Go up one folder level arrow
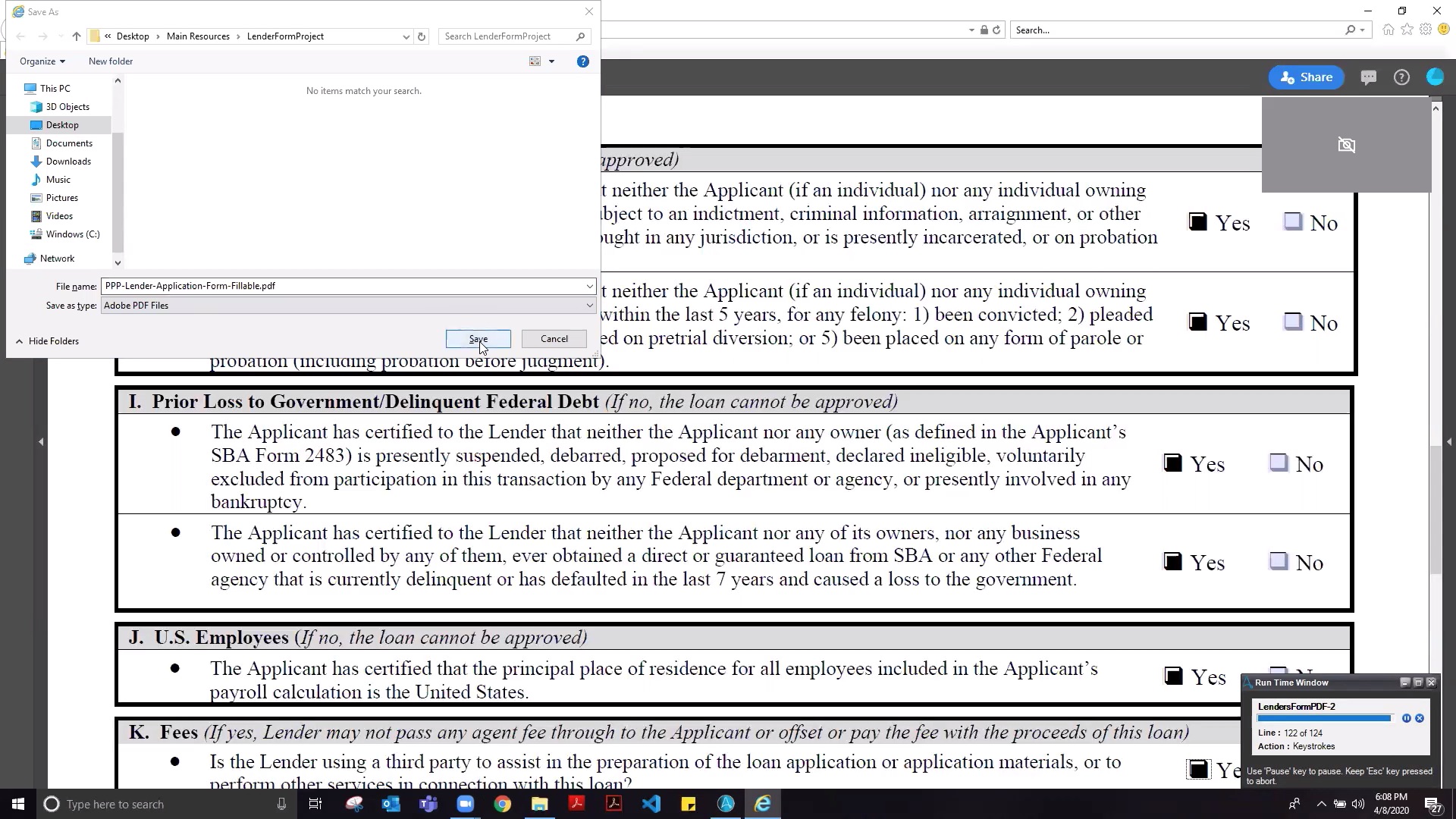This screenshot has width=1456, height=819. tap(77, 36)
